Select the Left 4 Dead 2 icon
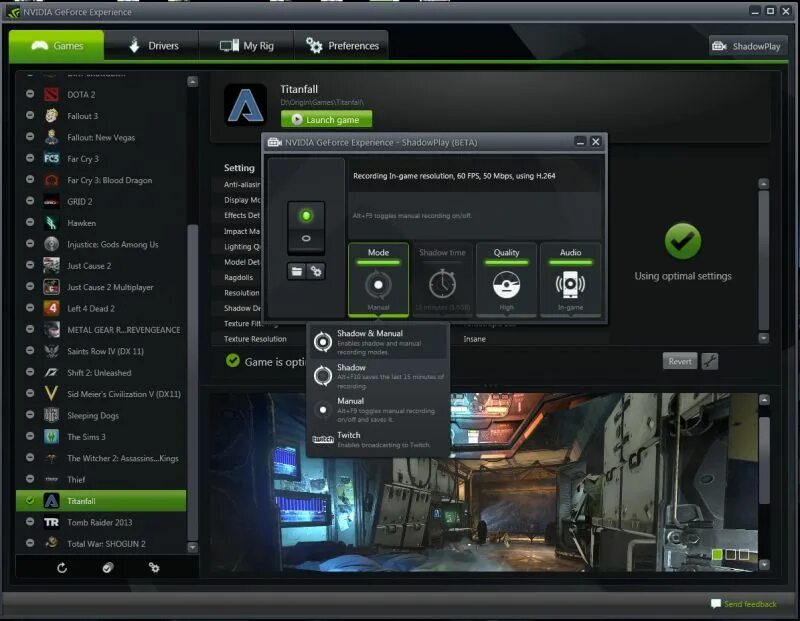Viewport: 800px width, 621px height. (x=51, y=308)
